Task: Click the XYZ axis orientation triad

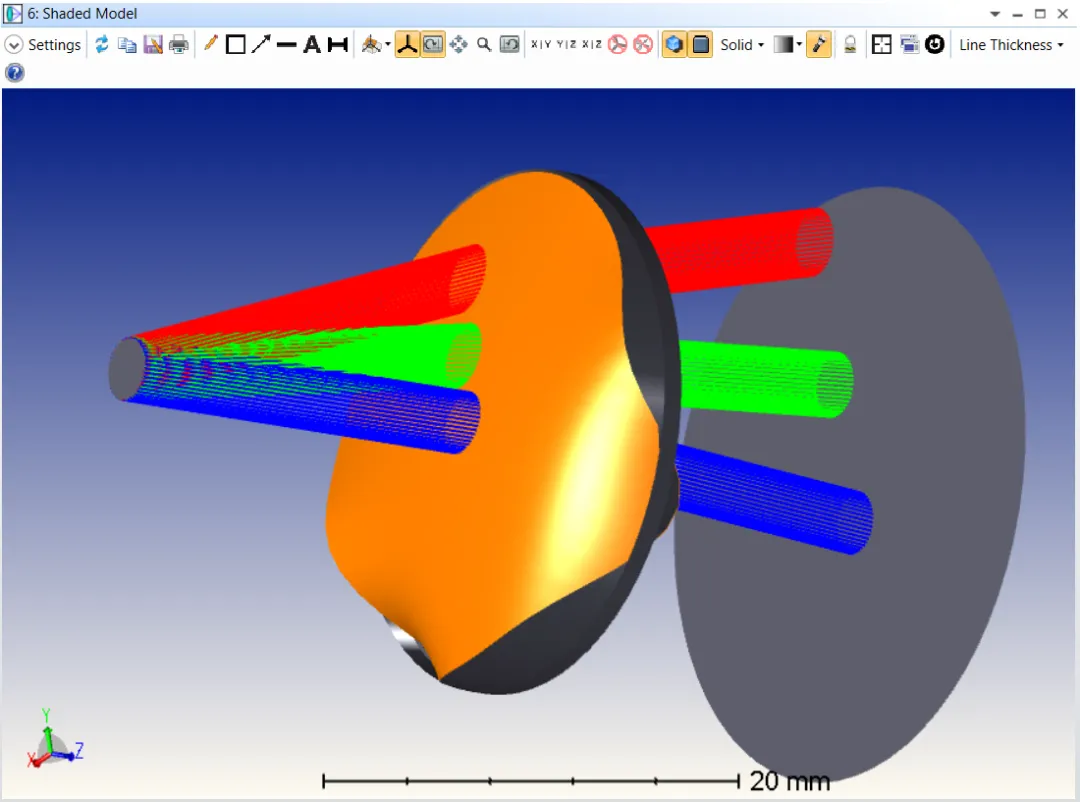Action: (55, 739)
